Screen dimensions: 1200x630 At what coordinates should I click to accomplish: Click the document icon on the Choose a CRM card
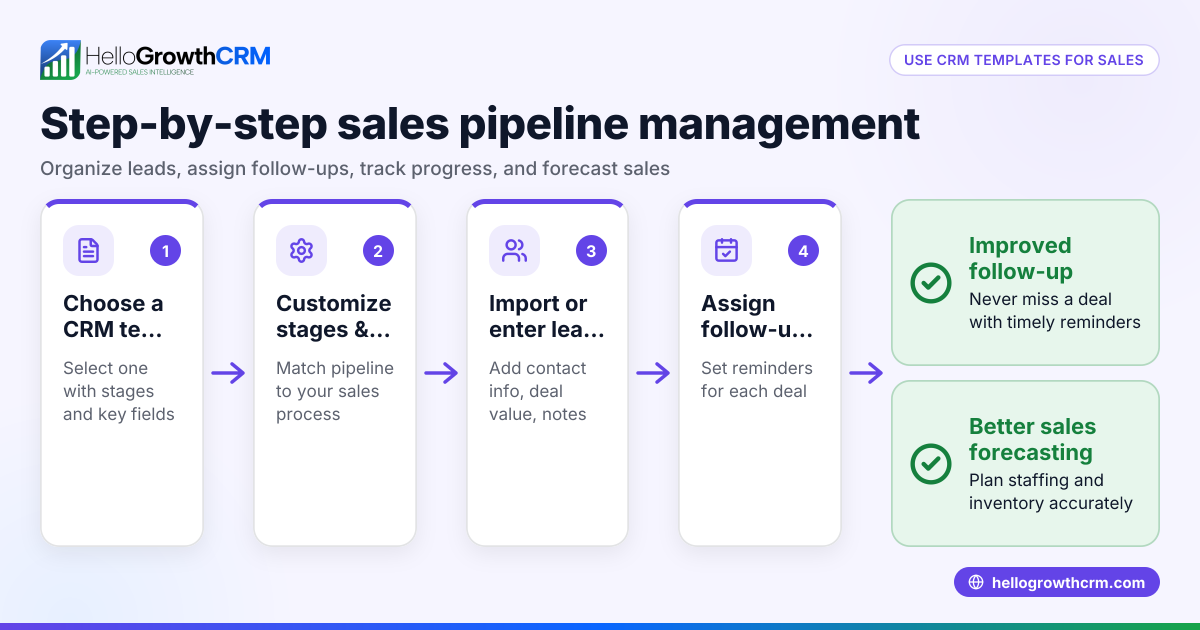pyautogui.click(x=88, y=250)
